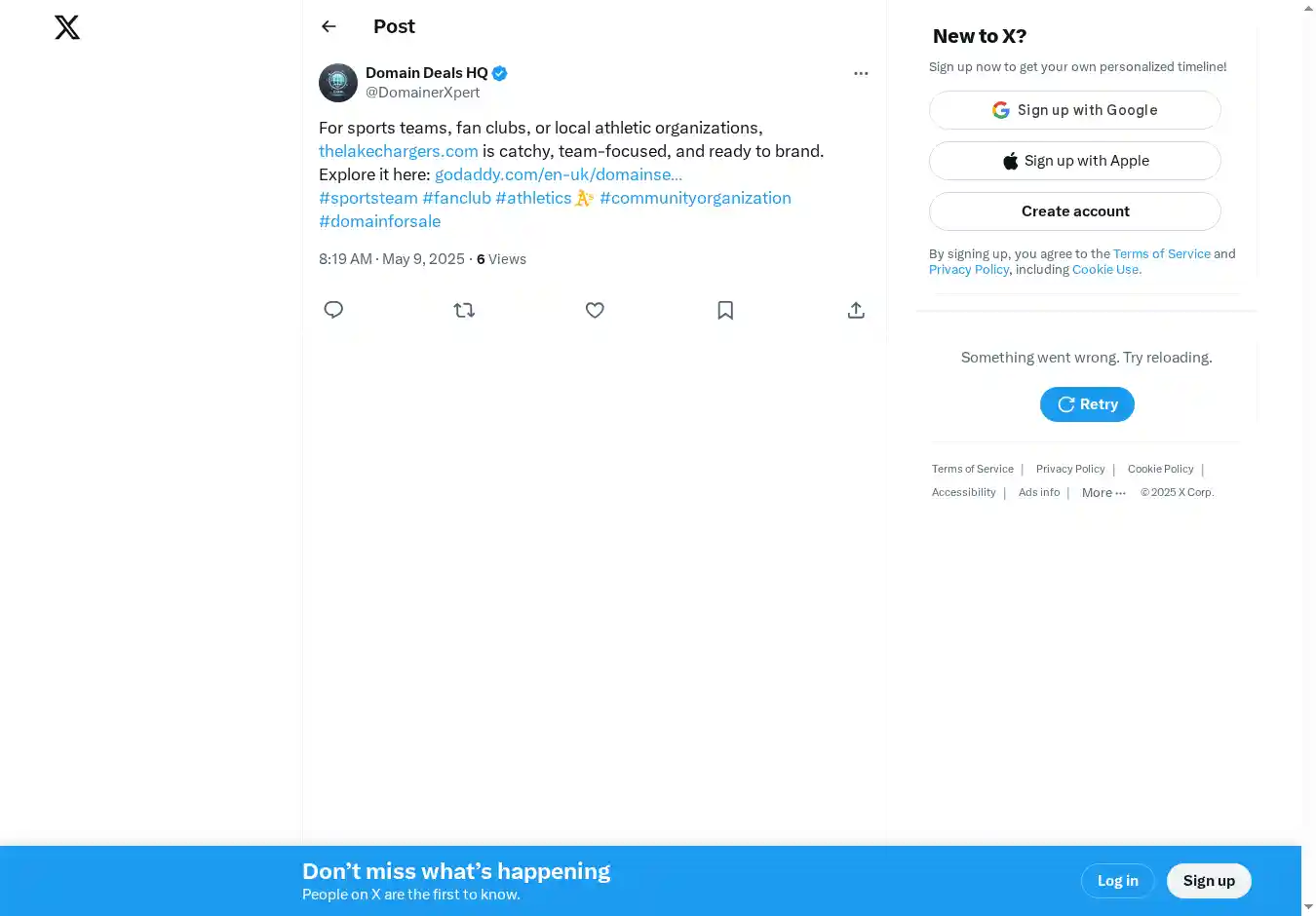Click the blue verified badge icon
Screen dimensions: 1316x916
point(500,73)
